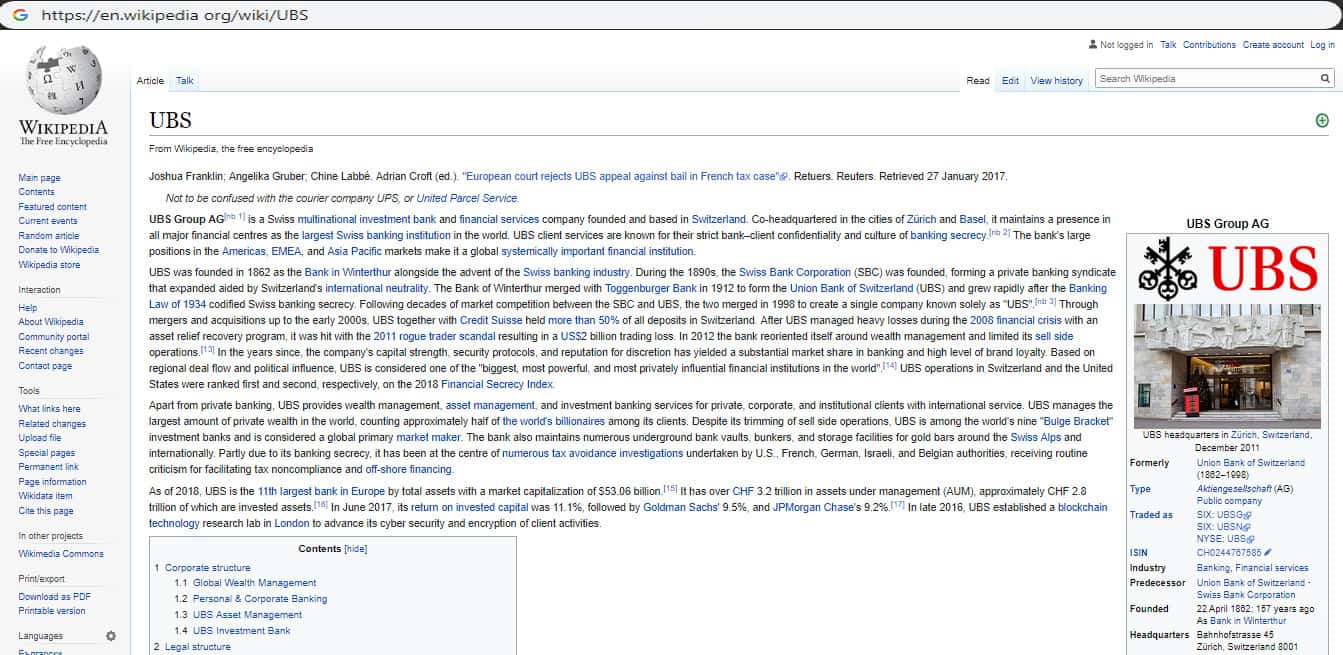
Task: Switch to the Talk tab
Action: click(x=185, y=81)
